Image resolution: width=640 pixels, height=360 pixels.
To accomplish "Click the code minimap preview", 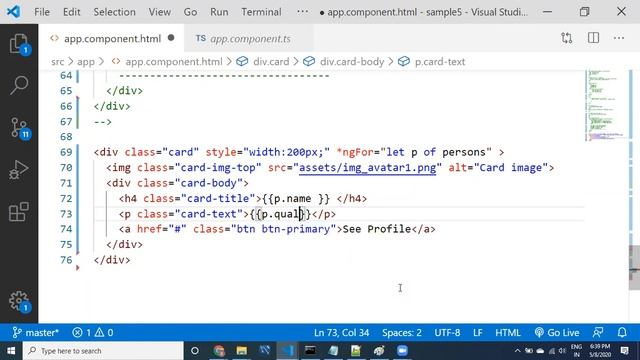I will point(606,105).
